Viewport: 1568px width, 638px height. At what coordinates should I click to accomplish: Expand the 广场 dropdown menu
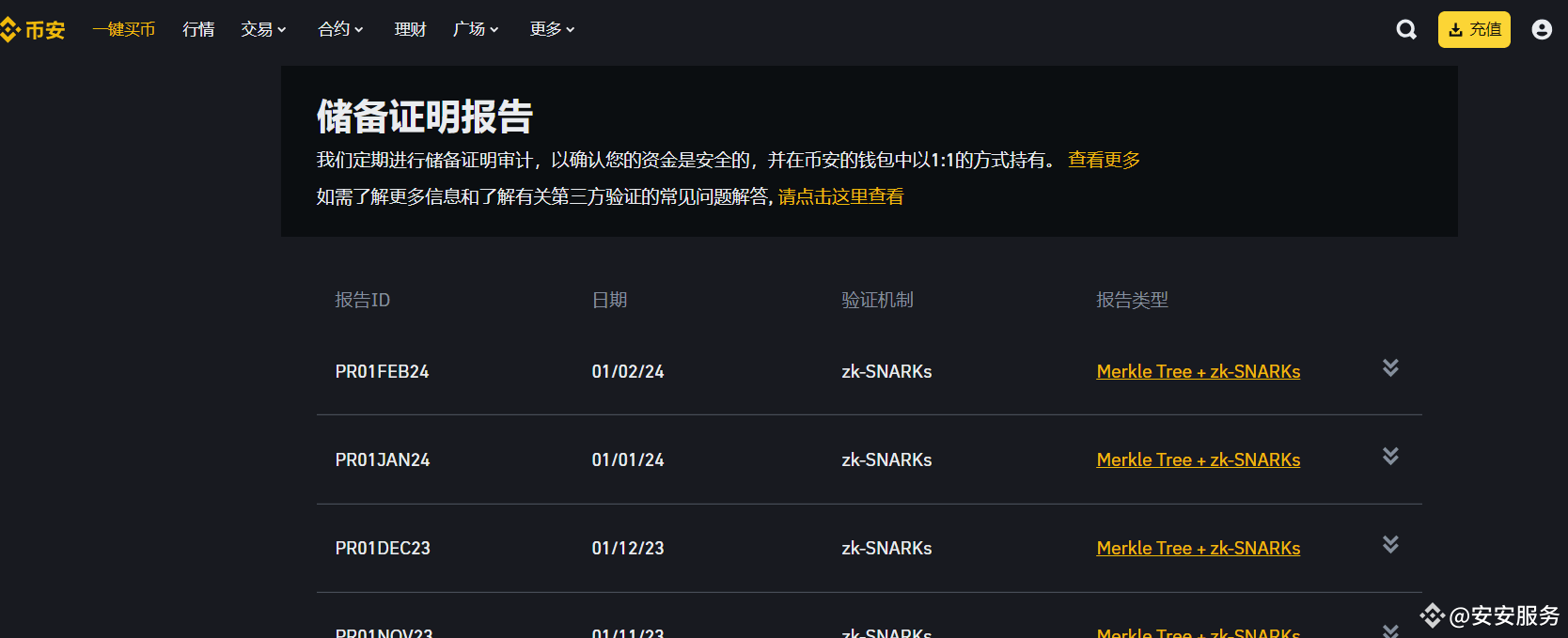pos(476,30)
